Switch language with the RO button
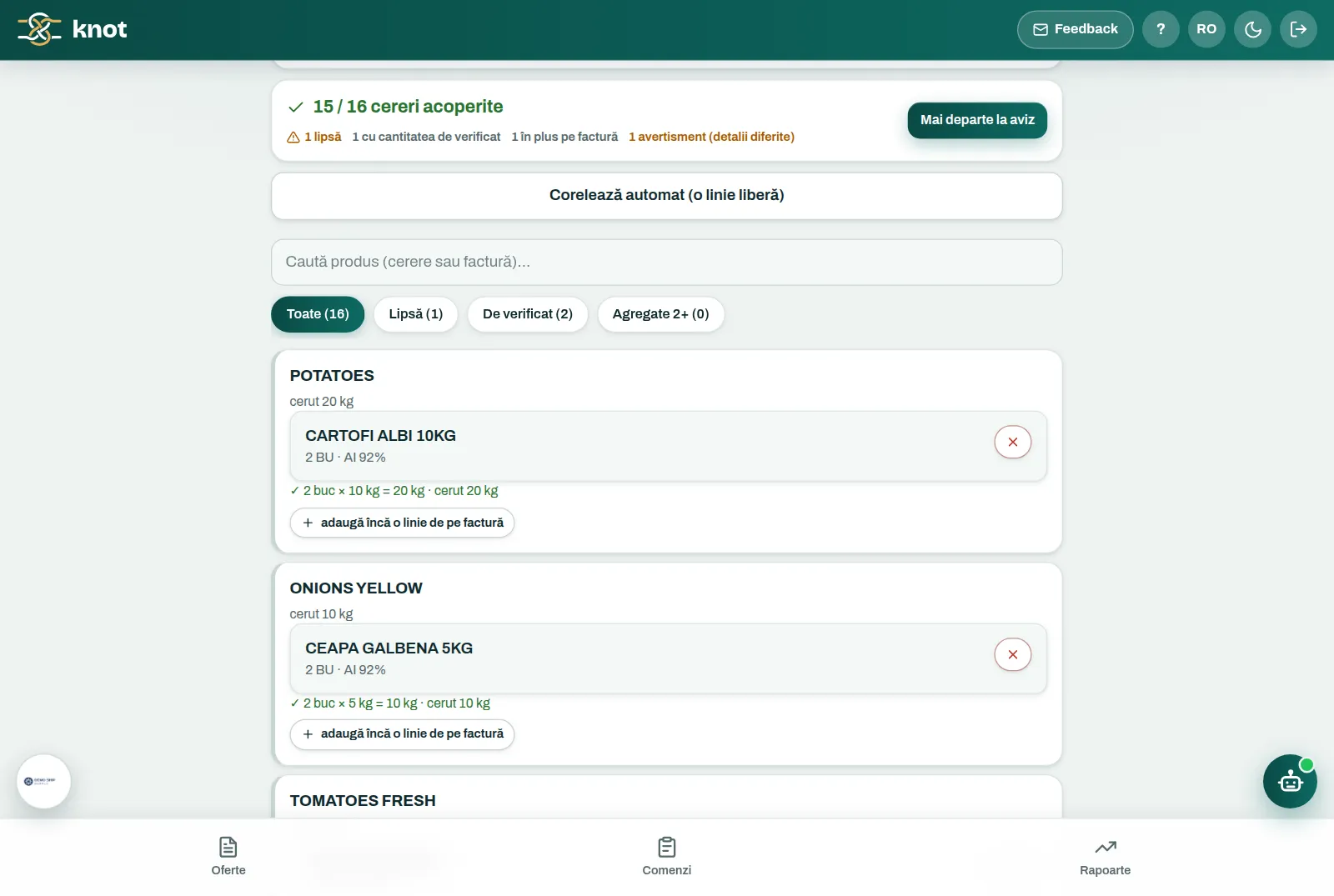This screenshot has height=896, width=1334. (1206, 29)
